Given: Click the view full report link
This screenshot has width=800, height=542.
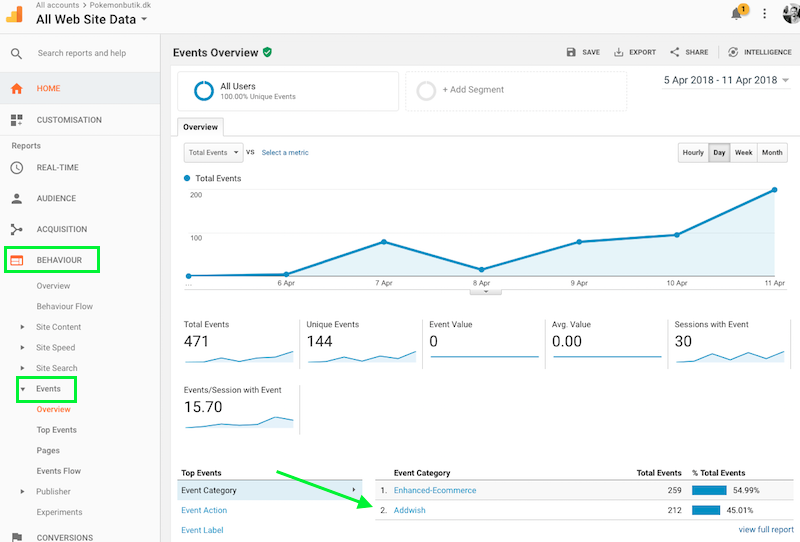Looking at the screenshot, I should pos(766,529).
